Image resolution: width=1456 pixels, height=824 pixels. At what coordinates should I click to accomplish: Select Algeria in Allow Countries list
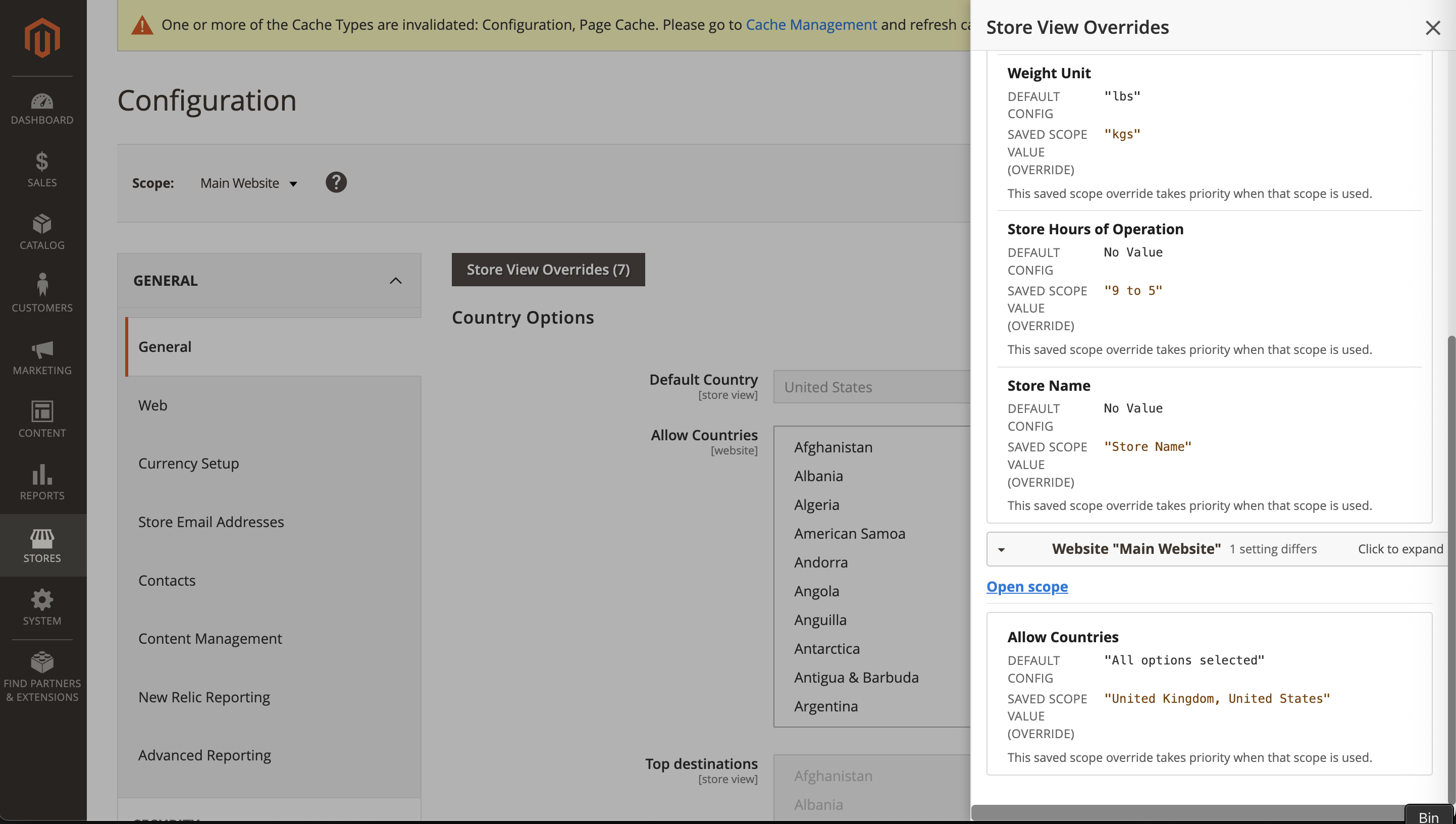871,505
